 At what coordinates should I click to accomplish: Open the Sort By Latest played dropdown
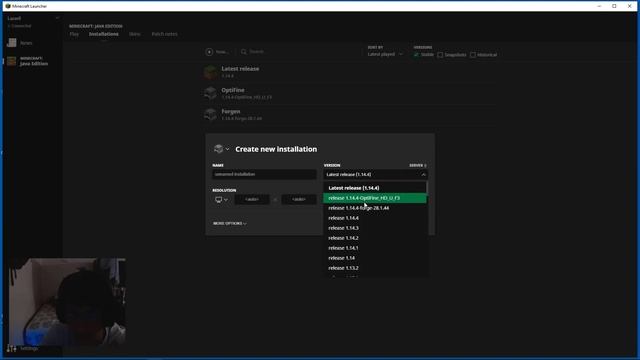click(x=385, y=54)
